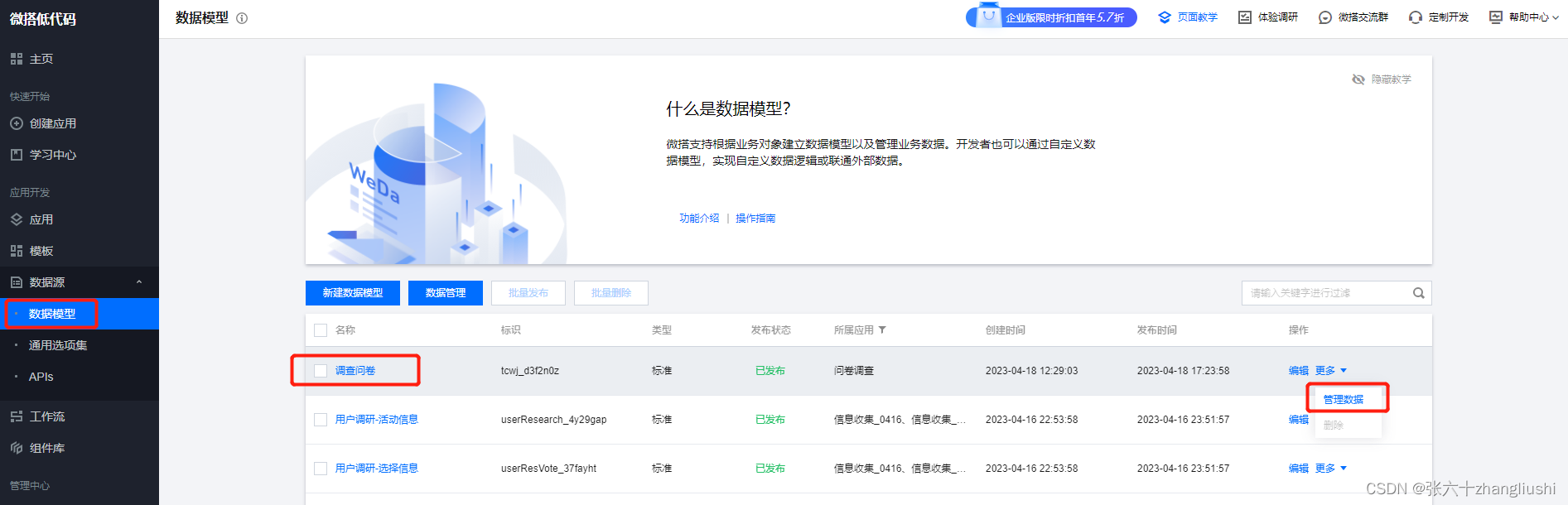Click the 体验调研 survey icon

coord(1245,17)
